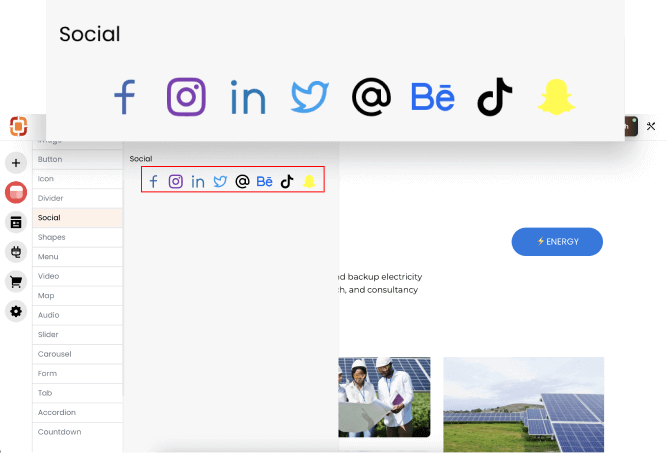Click the TikTok icon in the small Social row
The height and width of the screenshot is (453, 667).
click(x=287, y=182)
